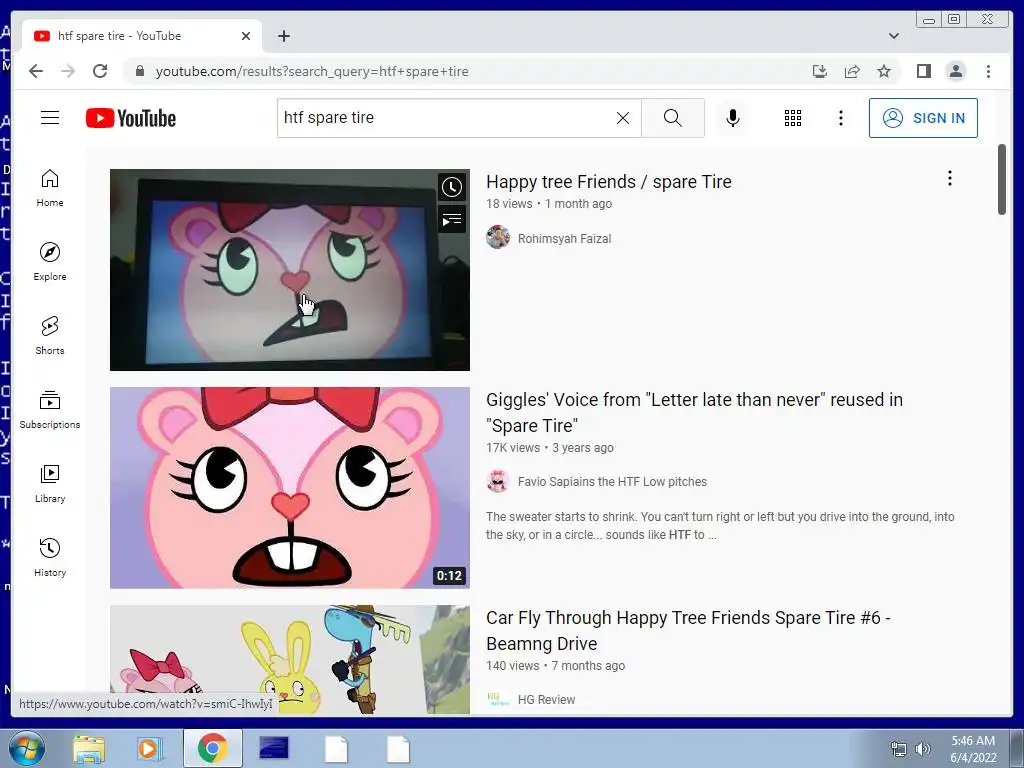Go to YouTube home via the logo
This screenshot has width=1024, height=768.
pyautogui.click(x=131, y=118)
